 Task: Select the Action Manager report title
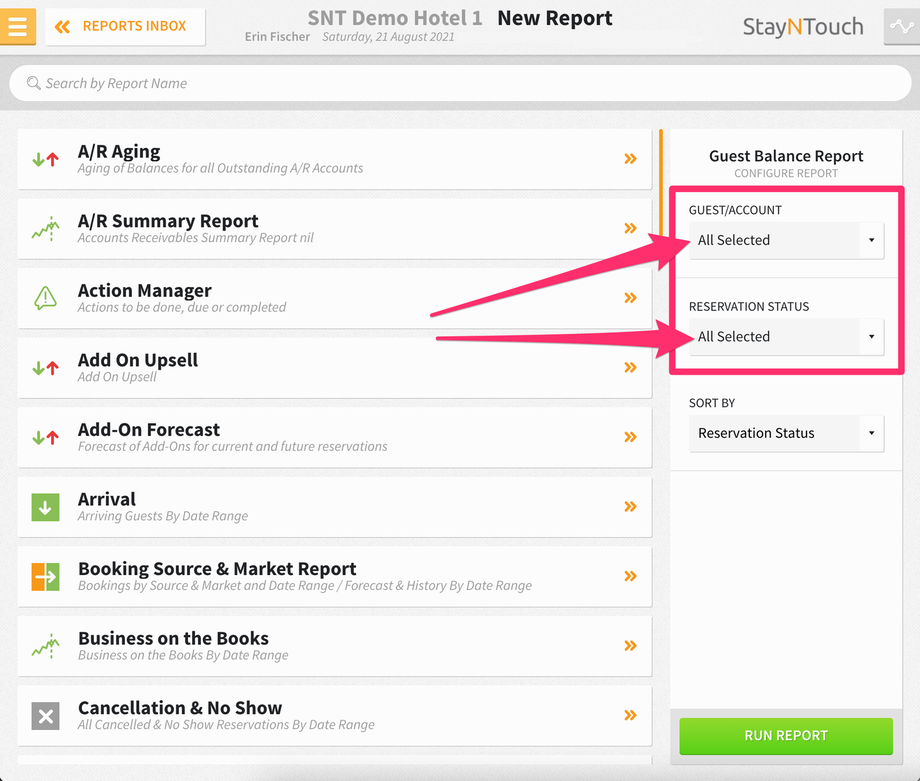pyautogui.click(x=145, y=290)
